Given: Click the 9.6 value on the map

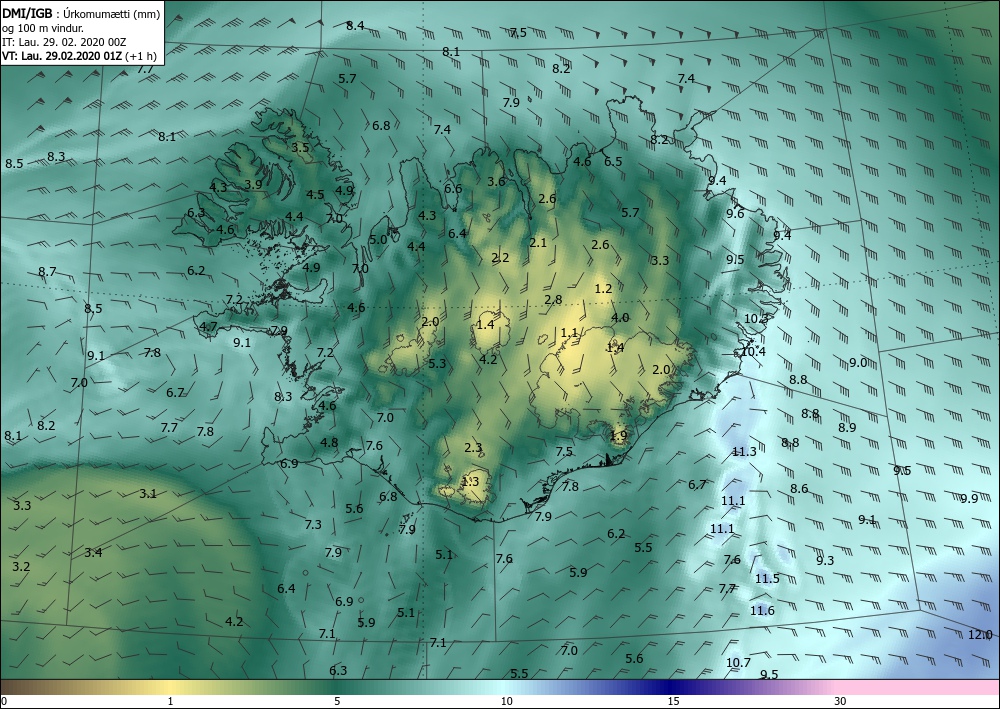Looking at the screenshot, I should [735, 214].
